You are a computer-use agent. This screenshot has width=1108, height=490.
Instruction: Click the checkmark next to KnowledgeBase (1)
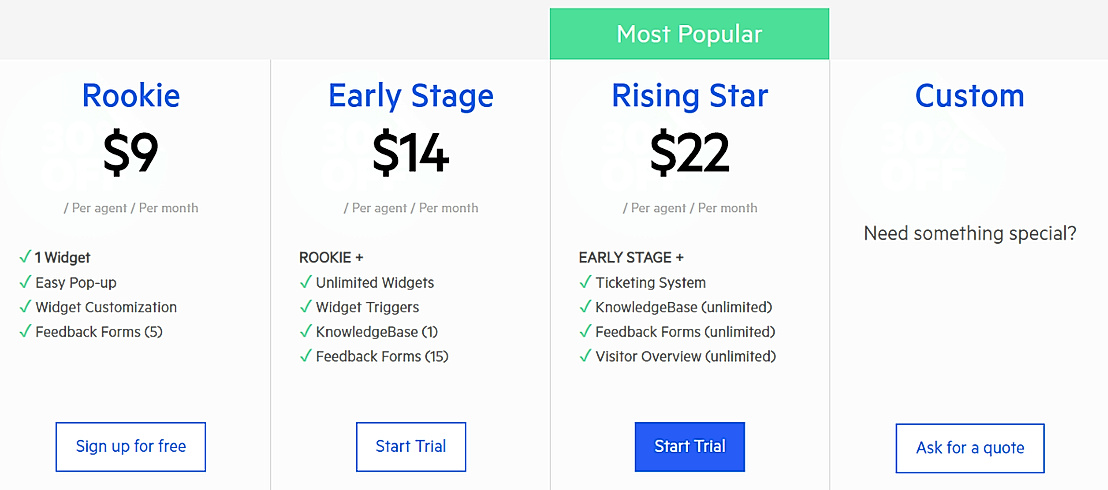306,331
